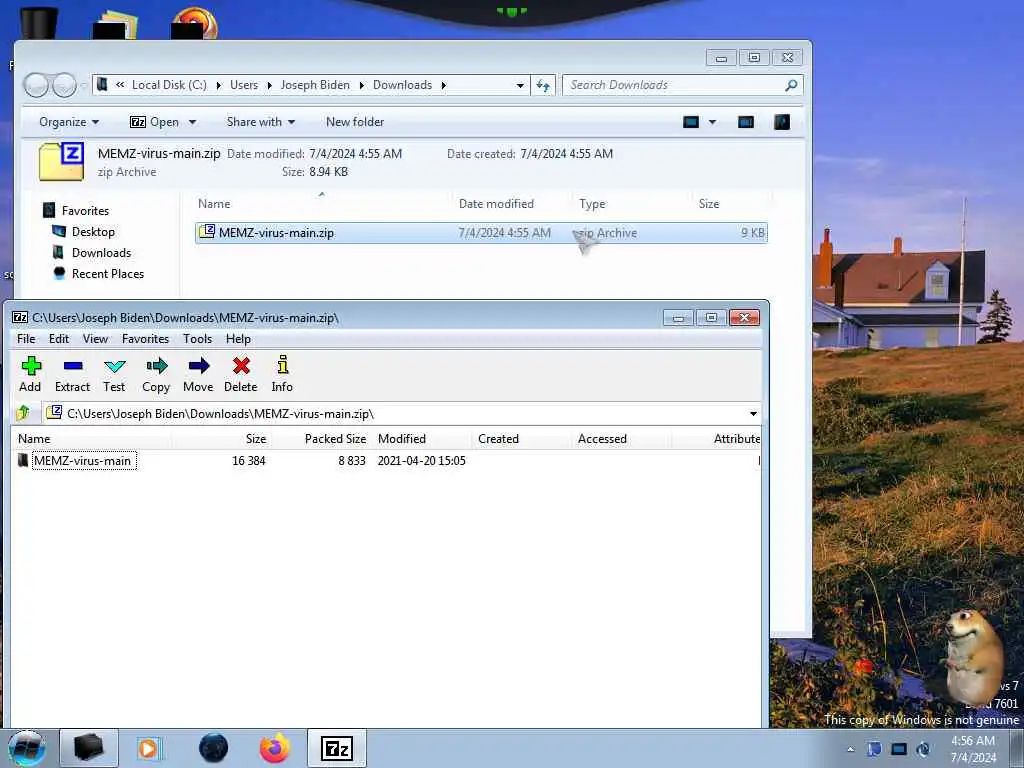Click the 7-Zip taskbar button
1024x768 pixels.
[337, 748]
